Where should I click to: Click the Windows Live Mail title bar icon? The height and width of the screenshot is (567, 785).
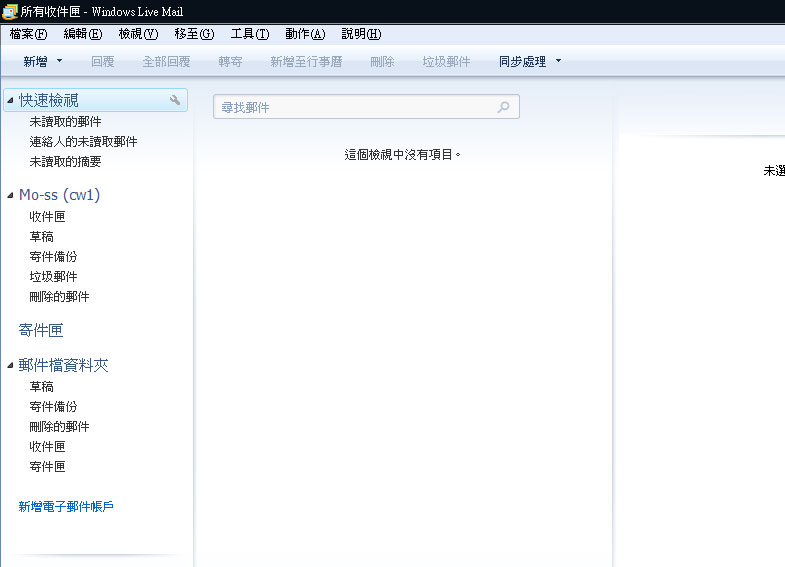coord(10,11)
